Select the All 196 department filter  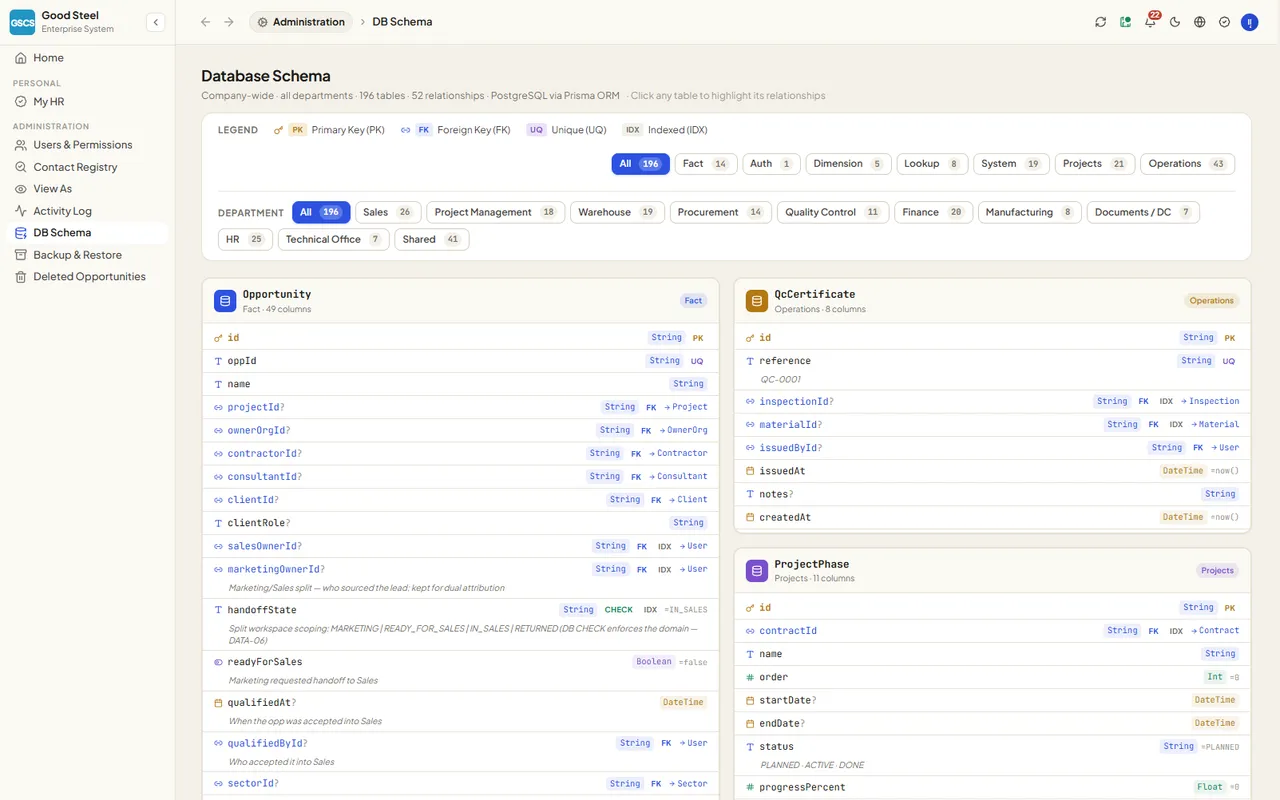321,212
